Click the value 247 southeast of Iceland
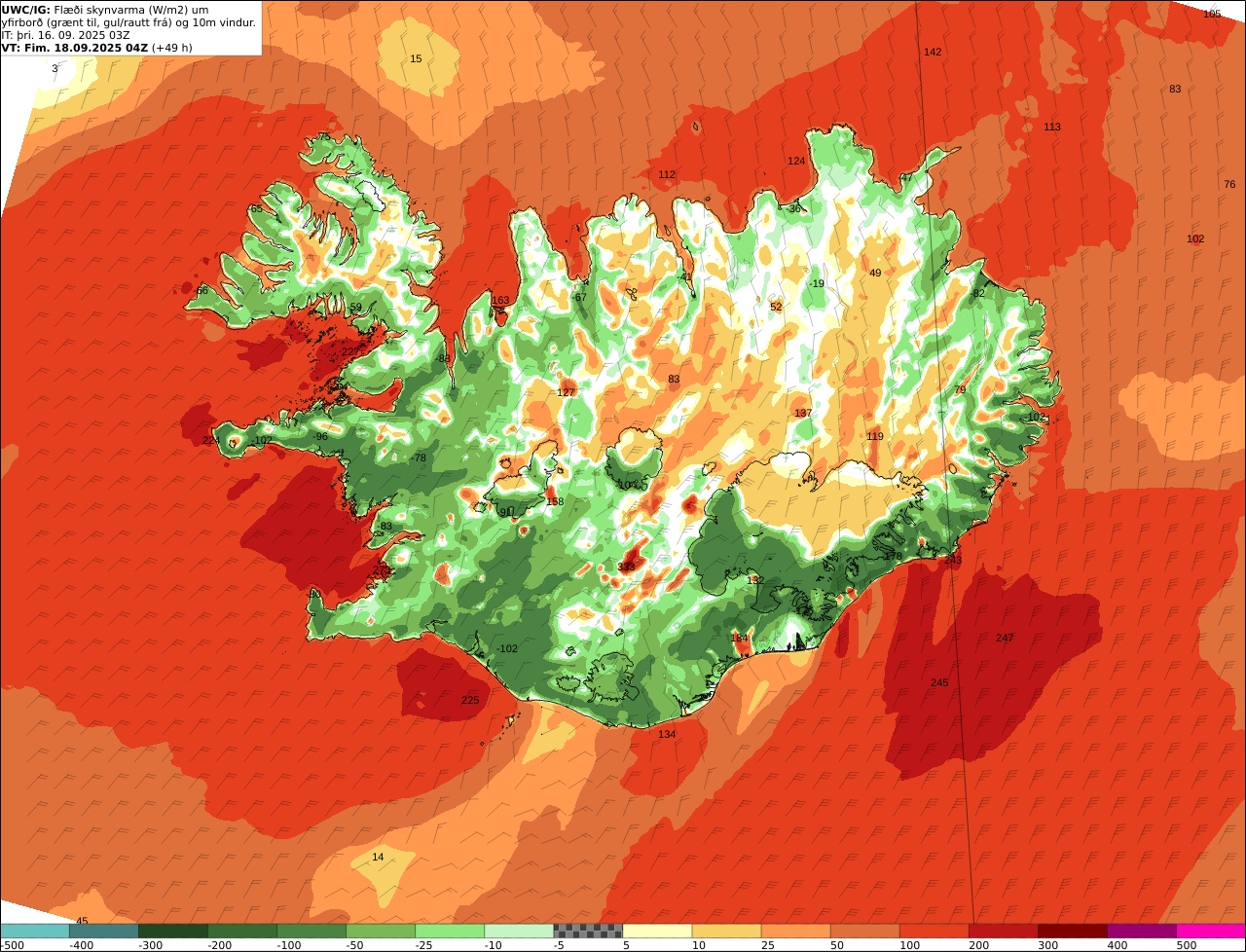The height and width of the screenshot is (952, 1246). (x=1005, y=639)
